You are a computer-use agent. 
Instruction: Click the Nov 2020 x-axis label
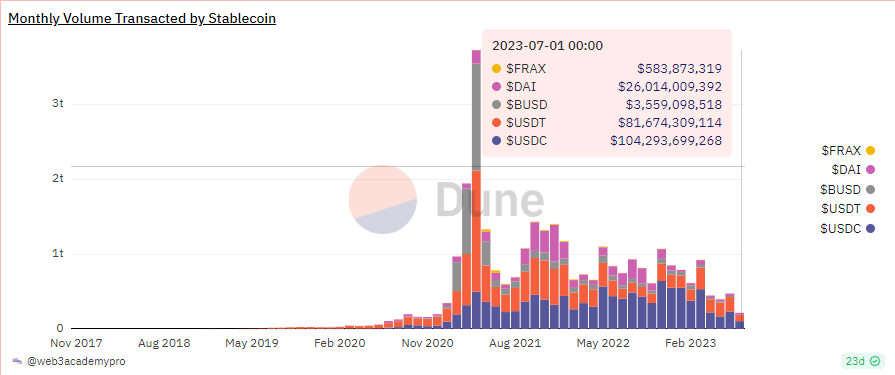coord(429,343)
